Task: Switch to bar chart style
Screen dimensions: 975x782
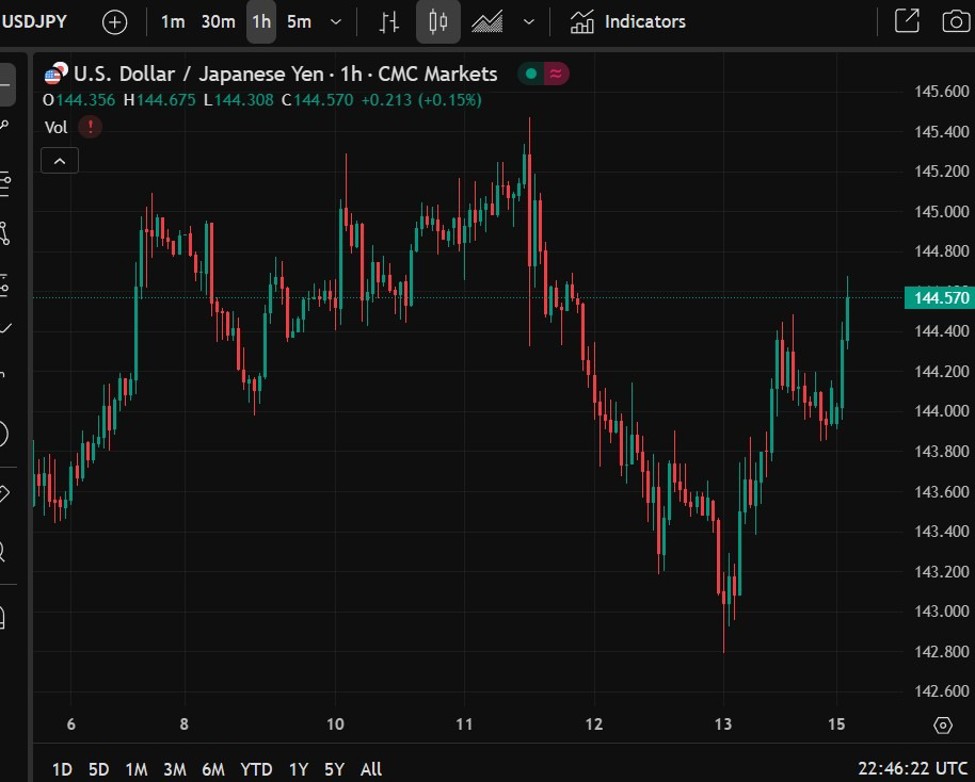Action: pyautogui.click(x=388, y=21)
